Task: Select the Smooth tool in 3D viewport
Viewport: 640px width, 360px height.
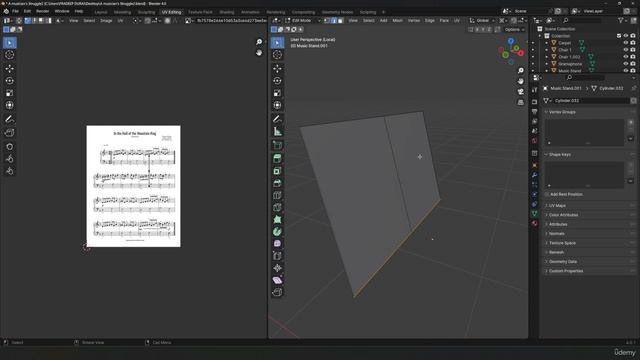Action: pyautogui.click(x=277, y=244)
